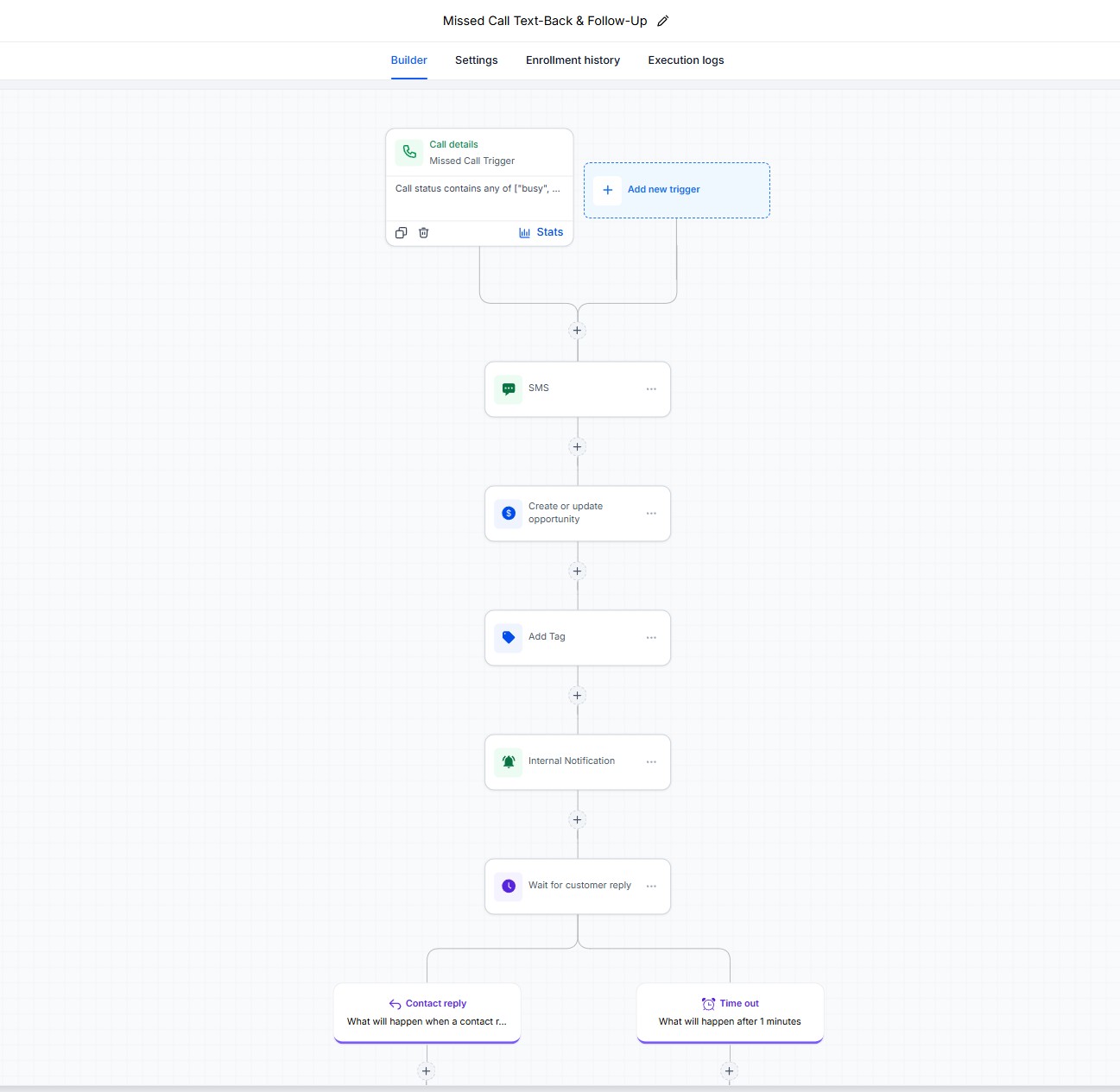Click the opportunity dollar icon
This screenshot has width=1120, height=1092.
click(509, 514)
